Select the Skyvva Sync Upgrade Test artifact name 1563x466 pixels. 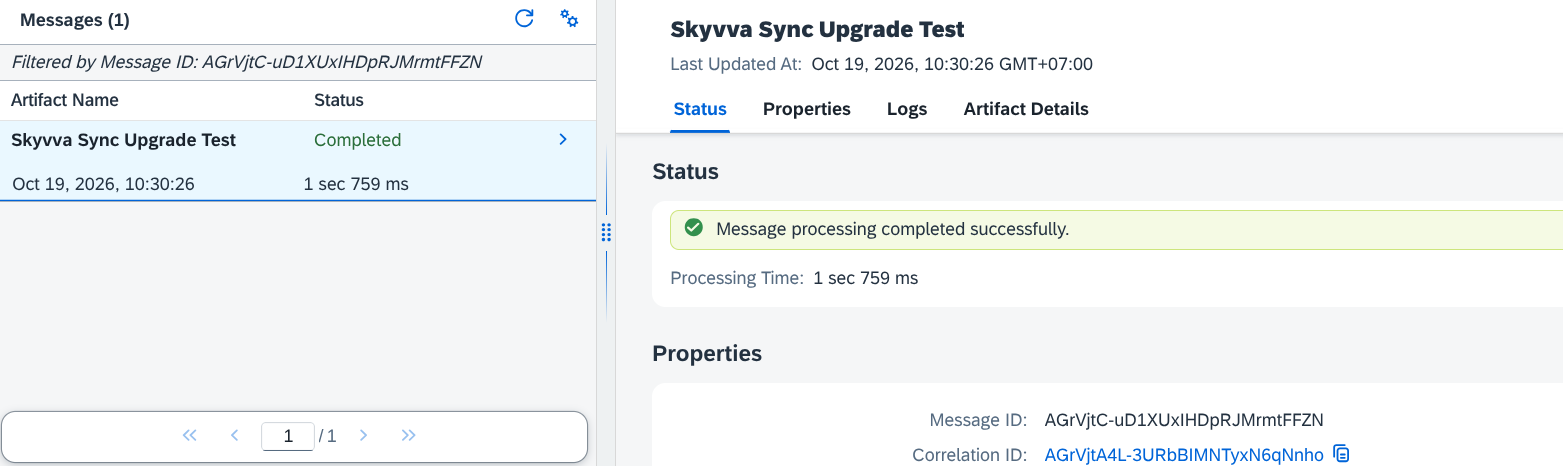coord(124,140)
